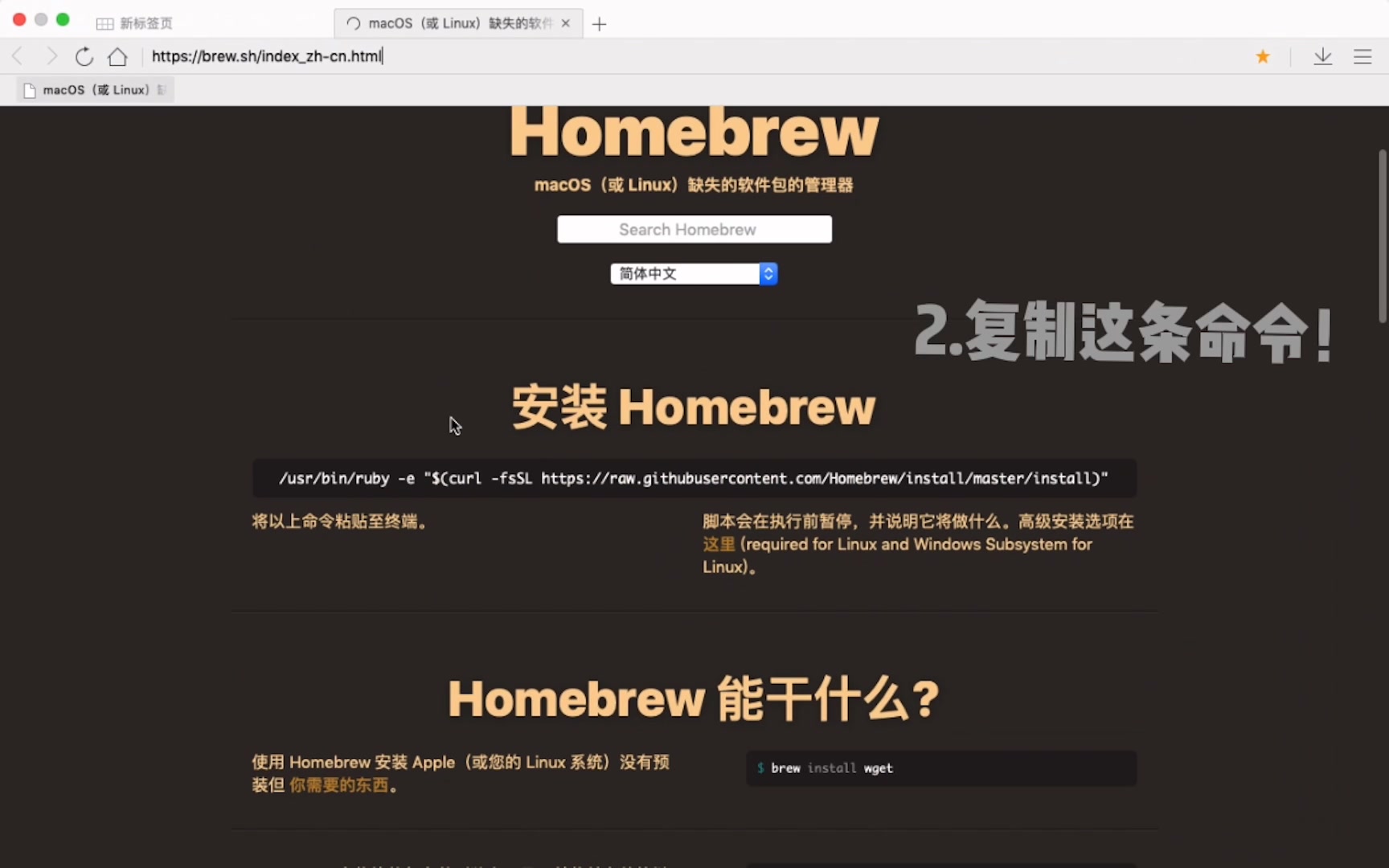Select the /usr/bin/ruby install command text
Screen dimensions: 1389x868
pos(694,478)
